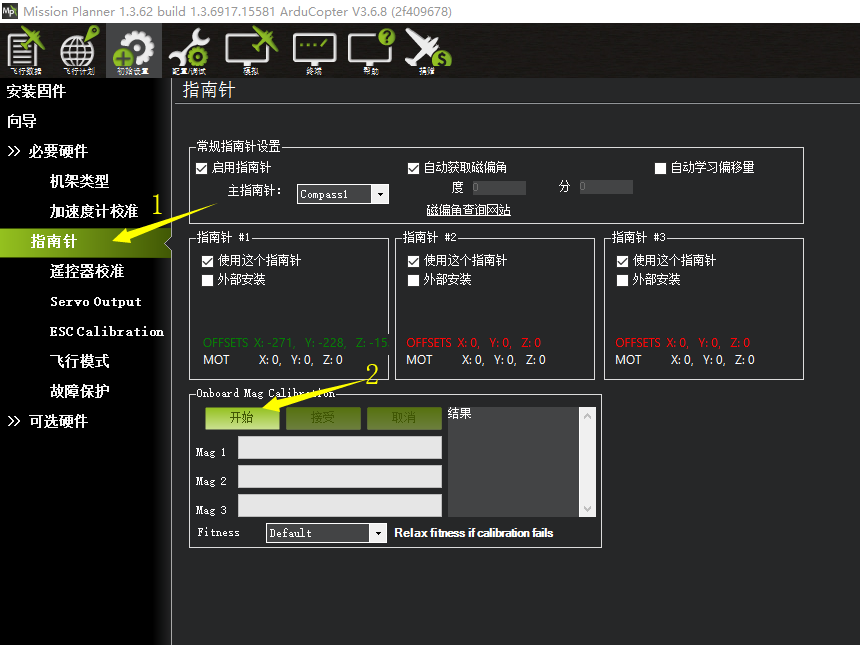Open the Config/Tuning (配置/调试) wrench icon
860x645 pixels.
pyautogui.click(x=189, y=50)
